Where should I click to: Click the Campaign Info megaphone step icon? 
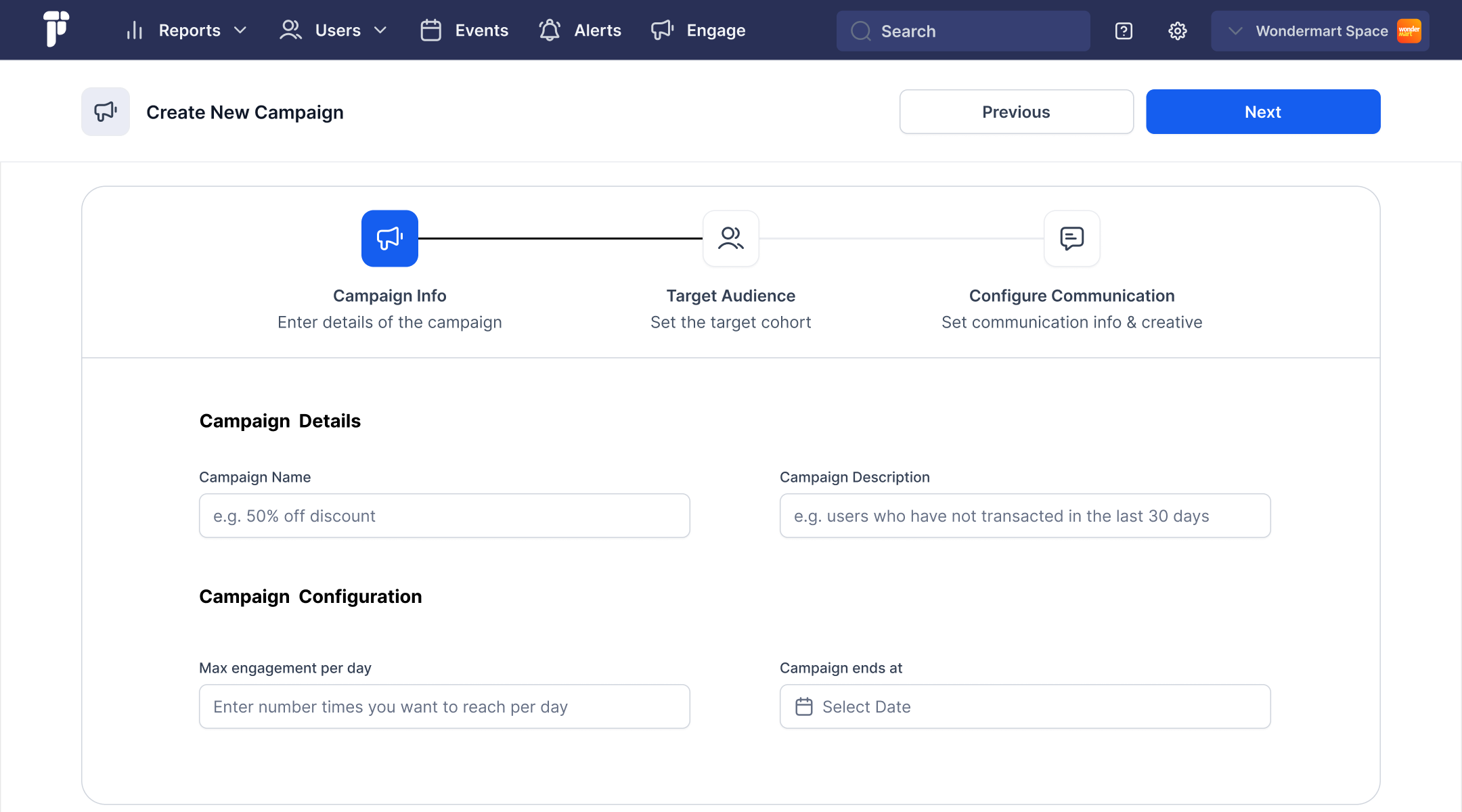(x=389, y=238)
